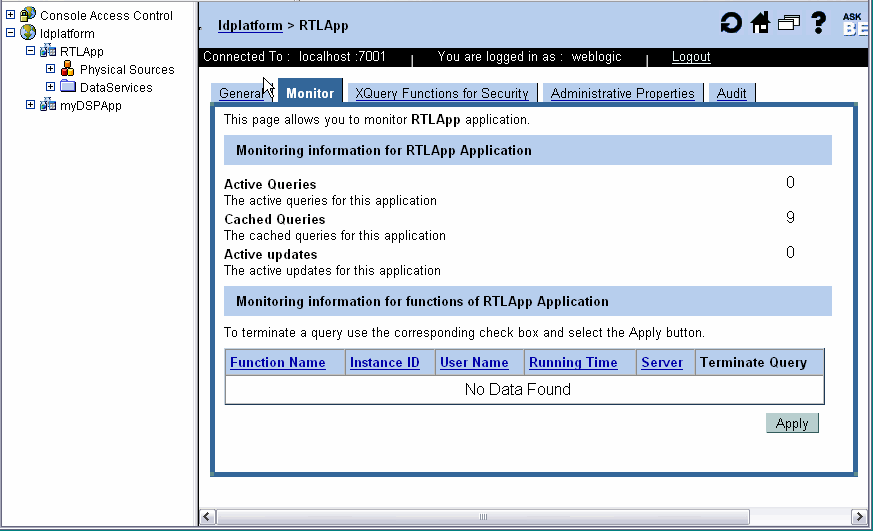Open new window icon in header
The width and height of the screenshot is (873, 531).
[788, 23]
